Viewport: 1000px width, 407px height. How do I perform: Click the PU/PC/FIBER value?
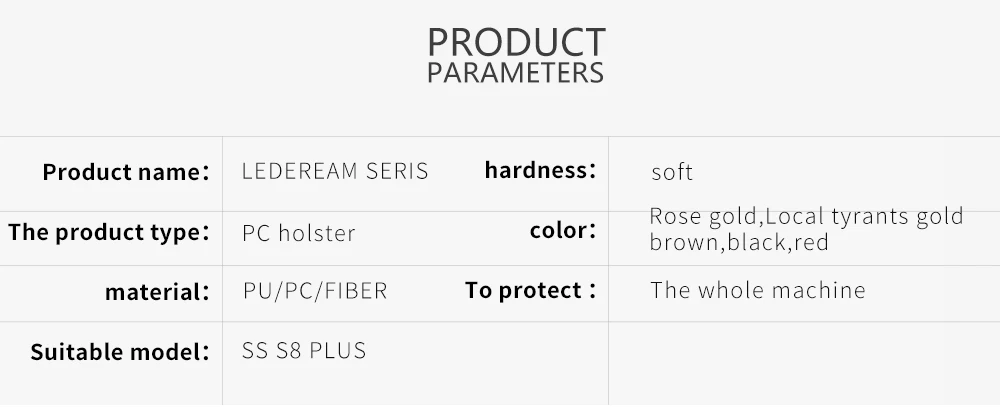click(315, 292)
